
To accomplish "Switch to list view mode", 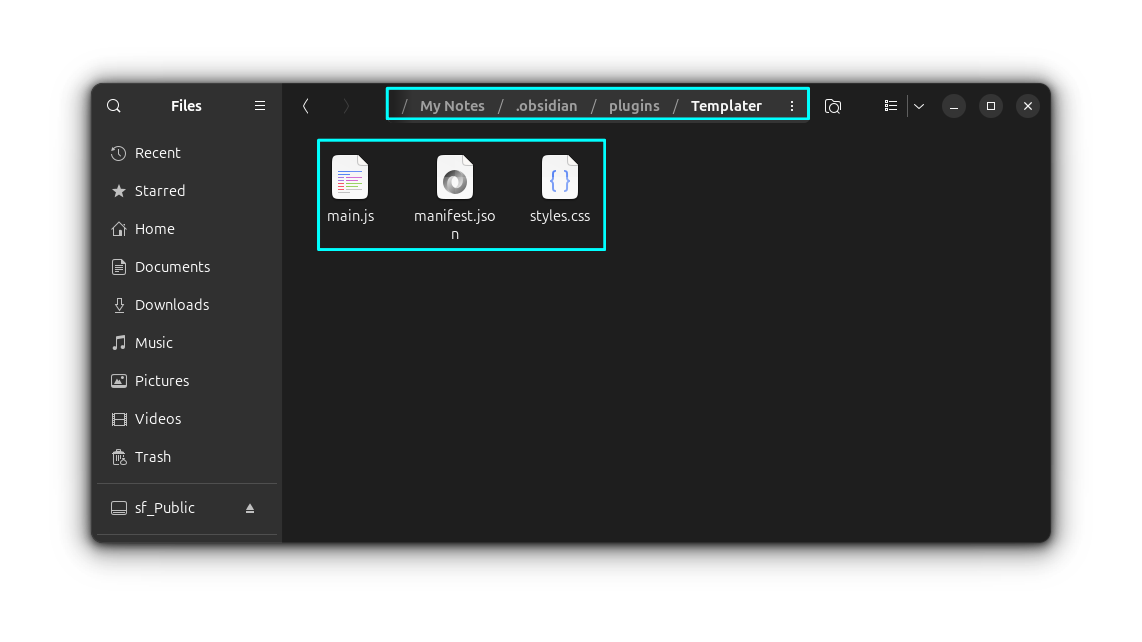I will [890, 105].
